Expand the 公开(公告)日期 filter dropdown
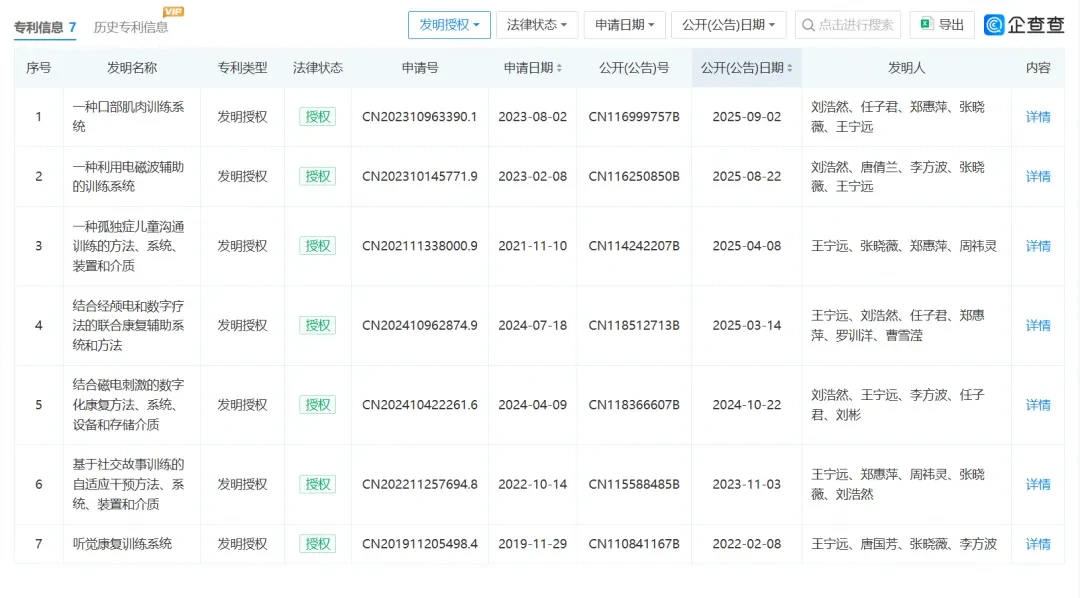Screen dimensions: 1080x598 [x=728, y=25]
